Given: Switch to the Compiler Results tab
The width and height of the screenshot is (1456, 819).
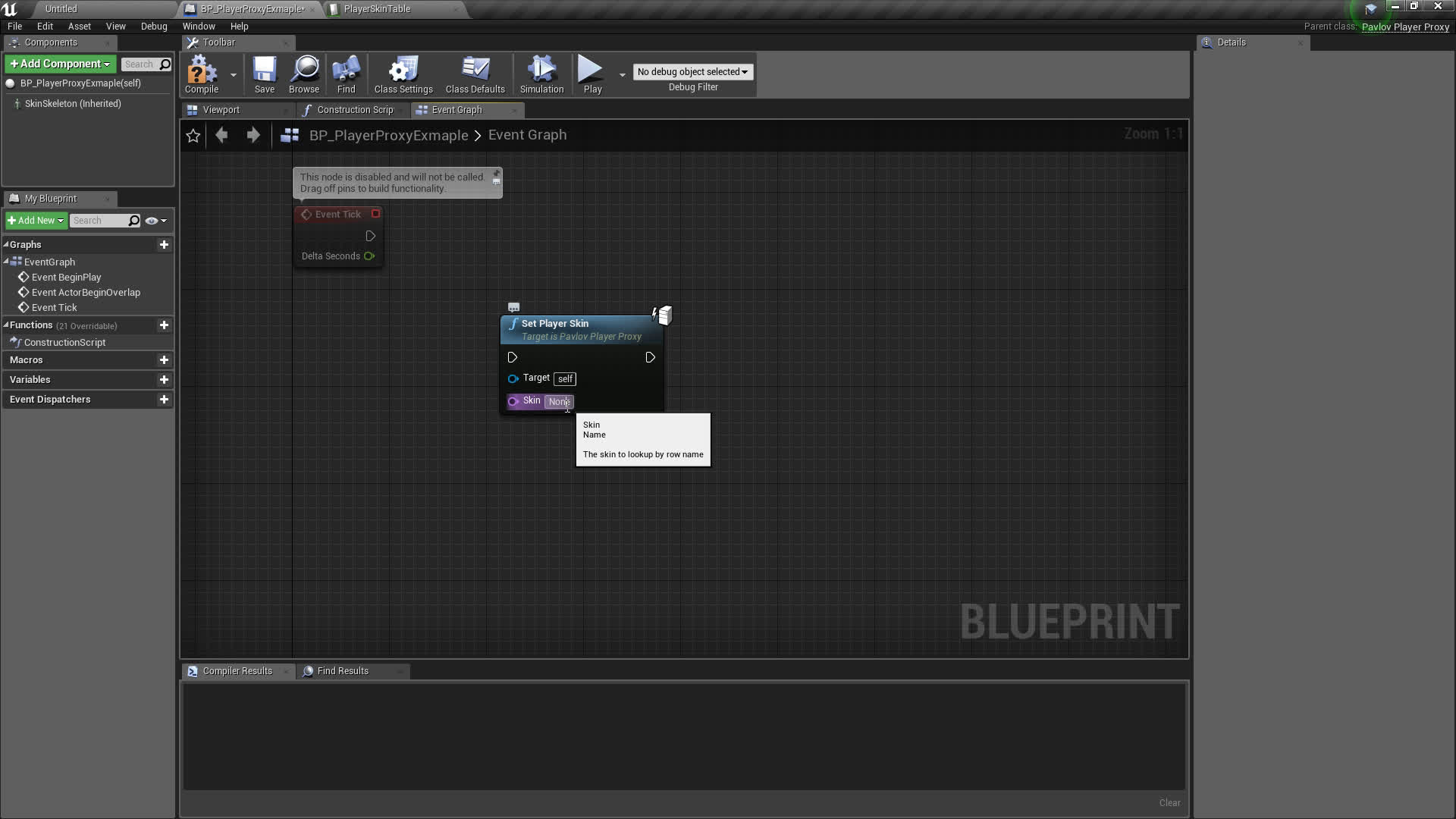Looking at the screenshot, I should point(237,670).
